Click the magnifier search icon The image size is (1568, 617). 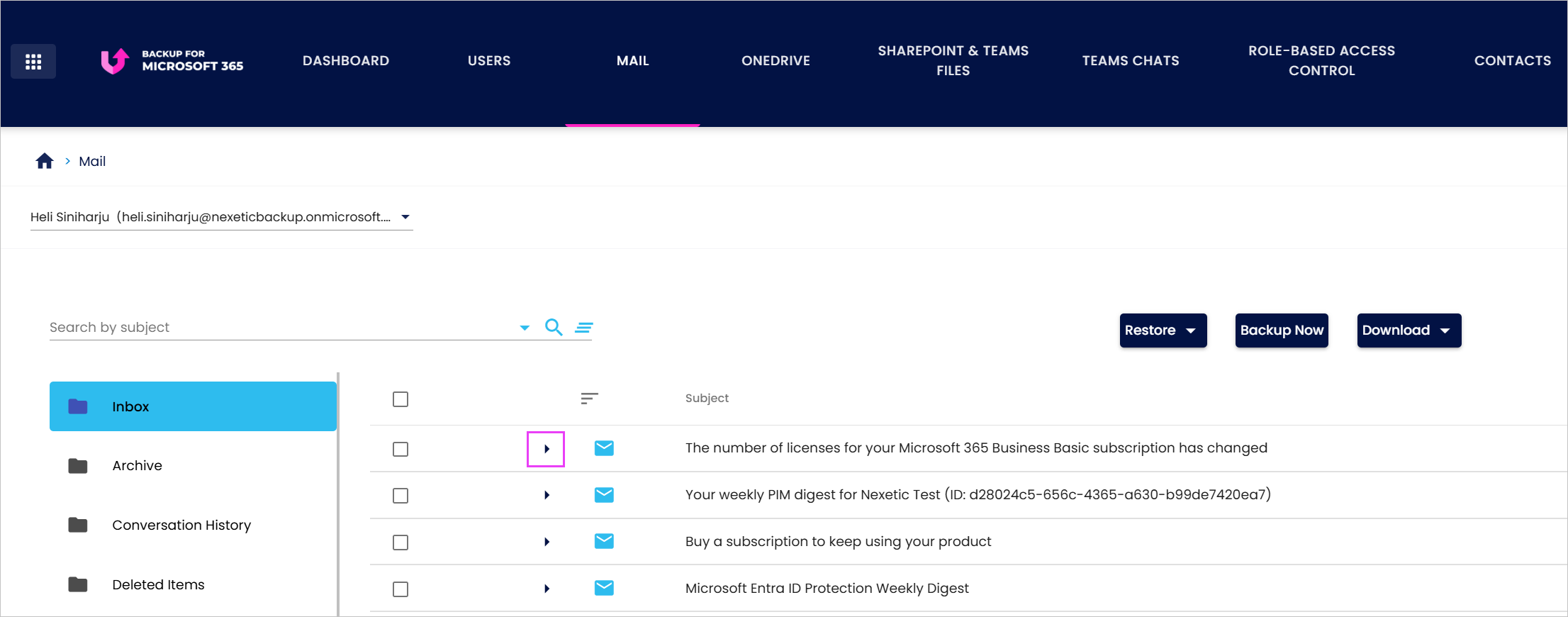coord(554,327)
